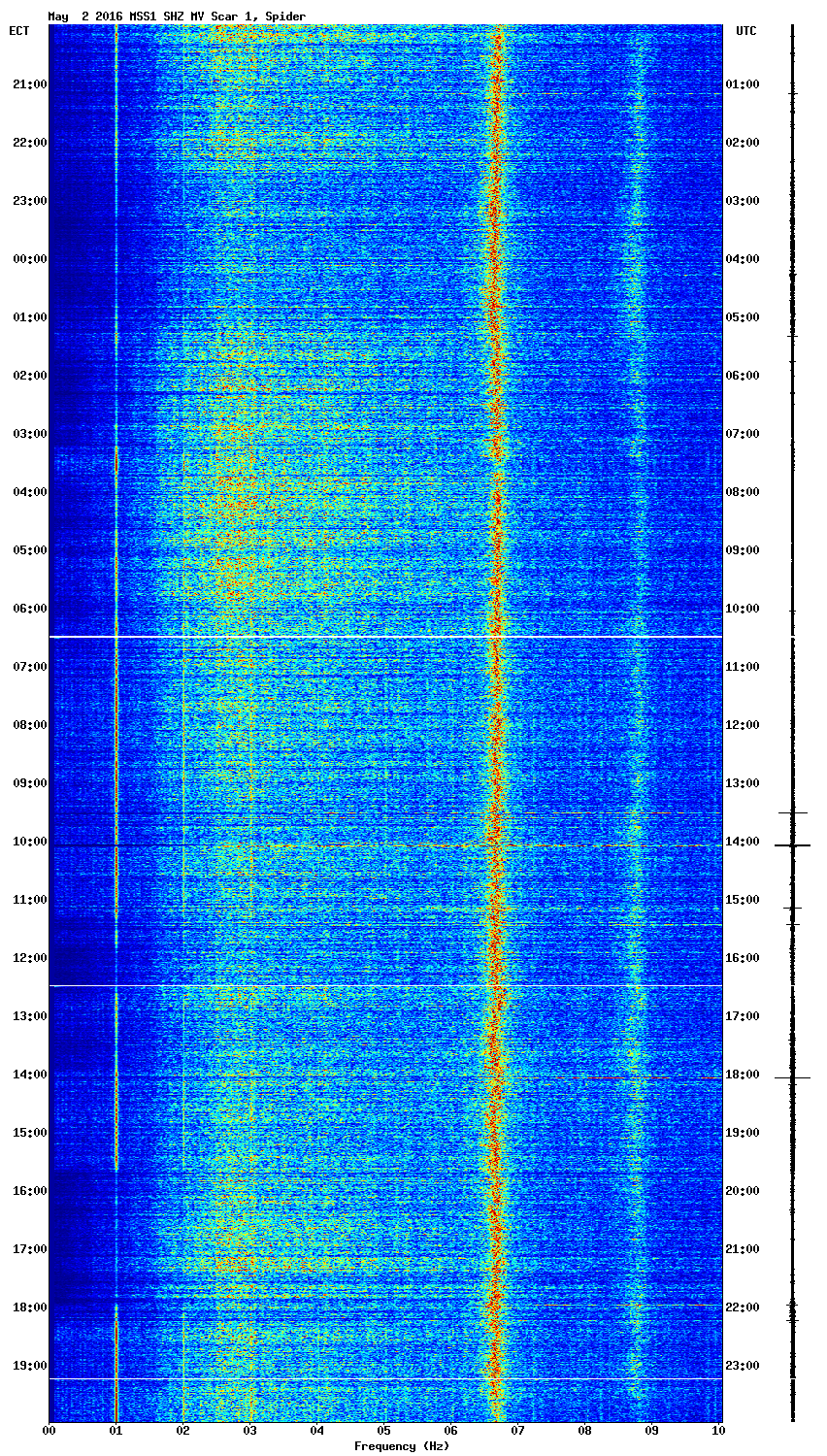
Task: Pick the '21:00' label on UTC axis
Action: 743,1249
